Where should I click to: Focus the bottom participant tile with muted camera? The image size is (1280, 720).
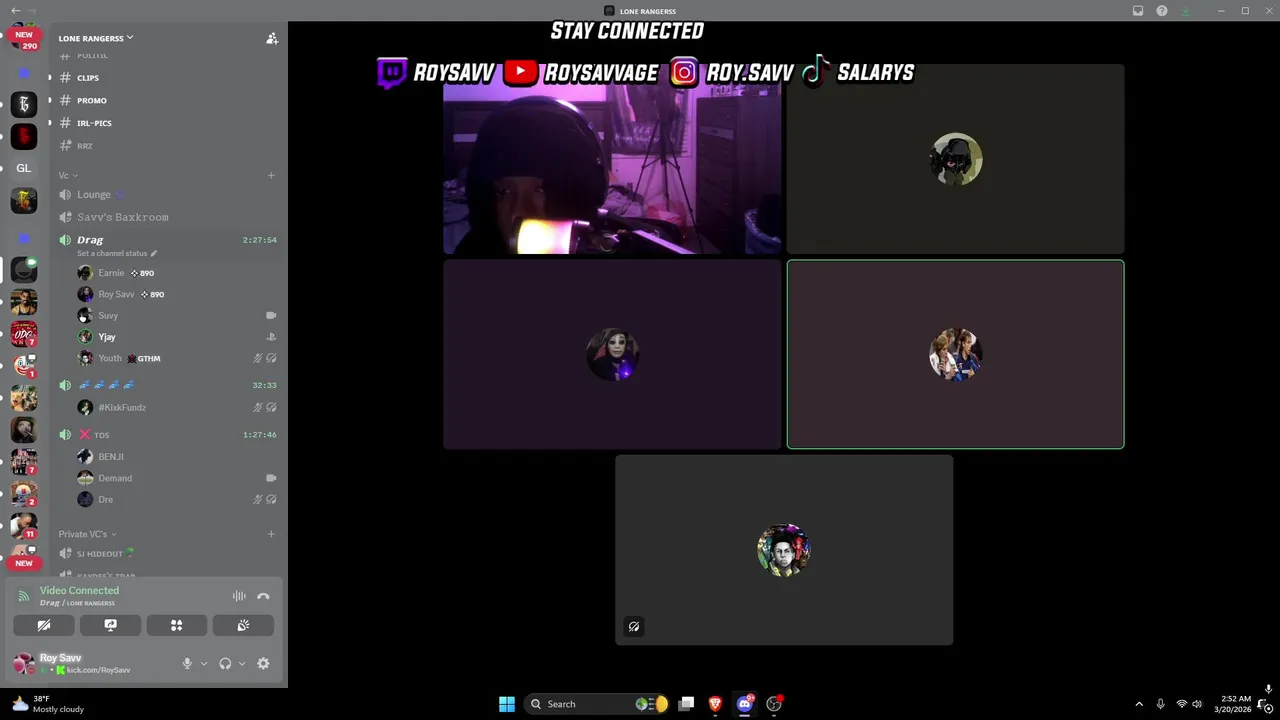(x=784, y=550)
